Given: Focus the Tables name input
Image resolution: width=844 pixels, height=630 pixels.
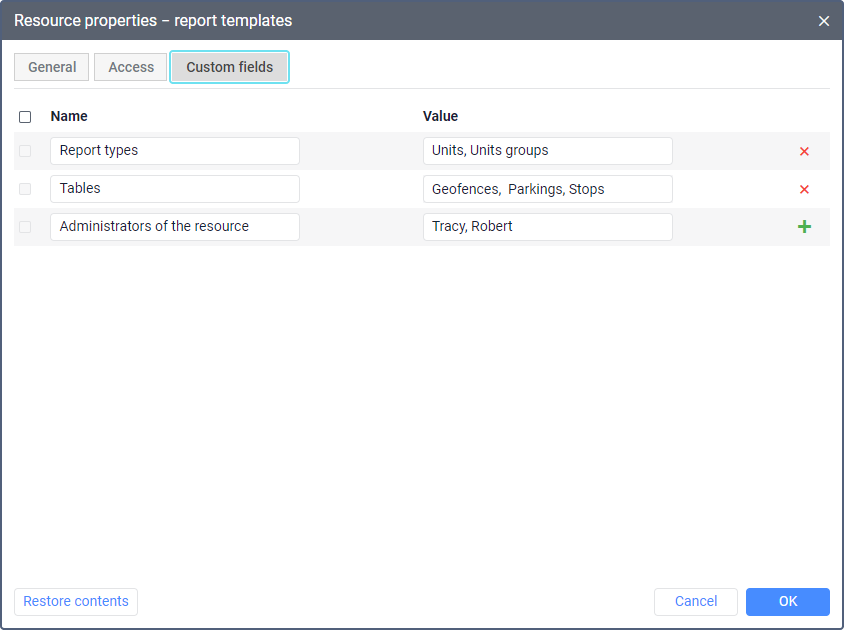Looking at the screenshot, I should [x=175, y=189].
